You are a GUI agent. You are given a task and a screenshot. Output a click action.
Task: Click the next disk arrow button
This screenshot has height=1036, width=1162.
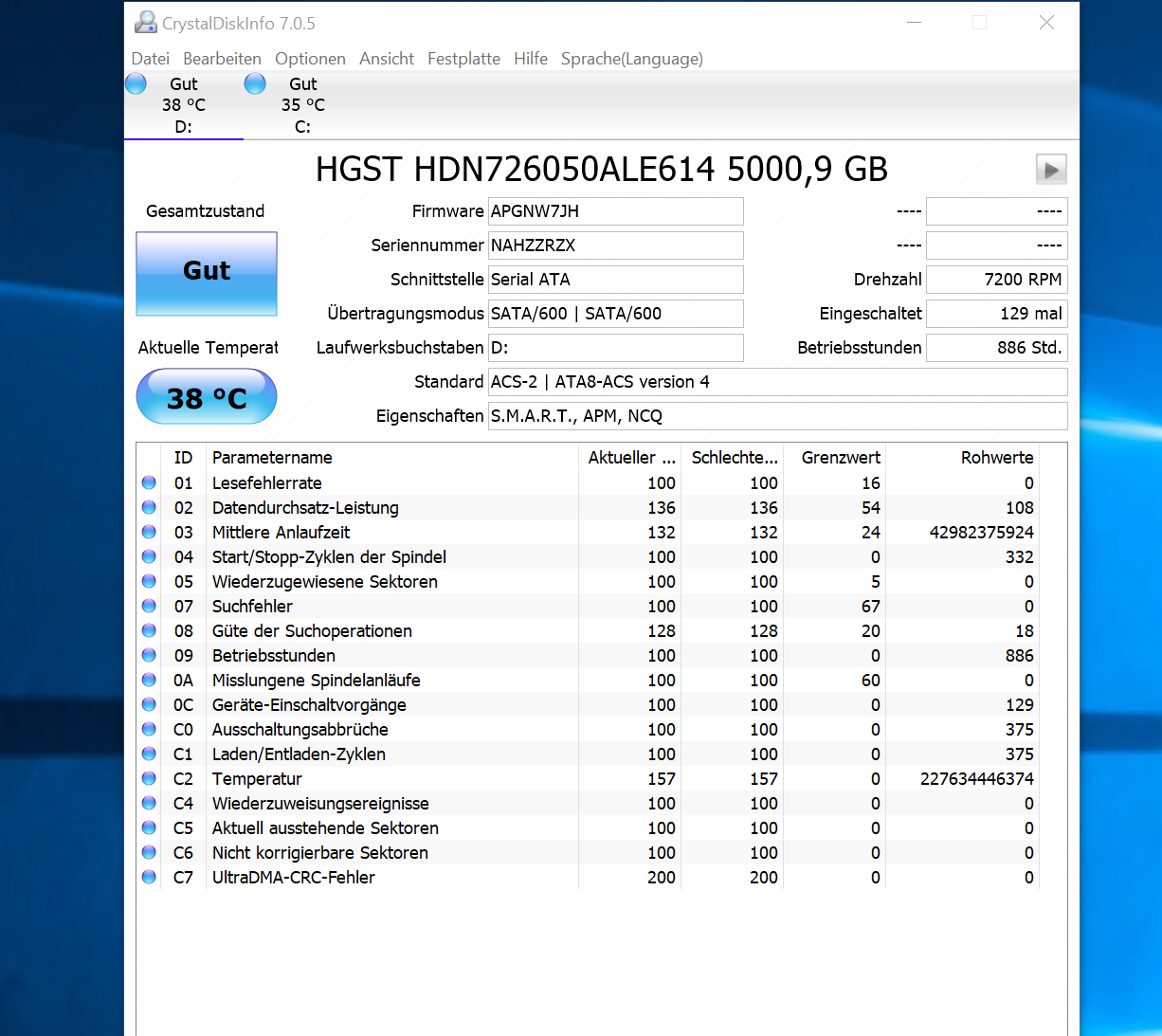pyautogui.click(x=1051, y=170)
